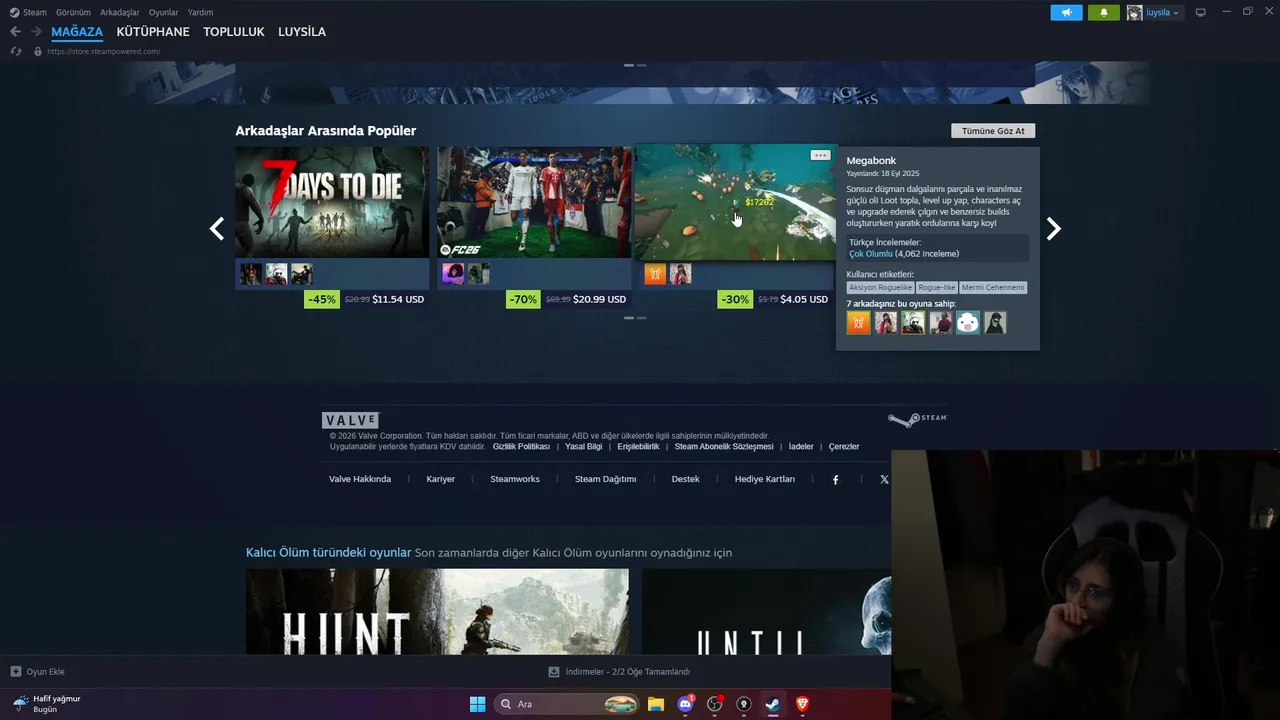Click the first friend avatar under FC26
Image resolution: width=1280 pixels, height=720 pixels.
tap(453, 274)
